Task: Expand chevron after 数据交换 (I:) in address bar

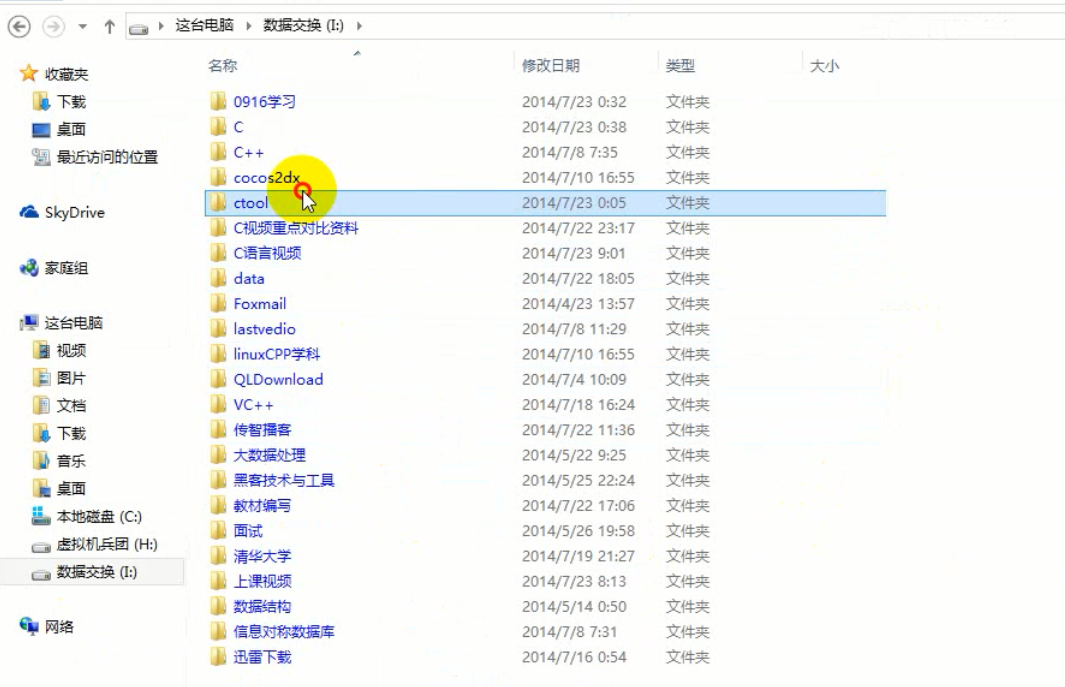Action: [359, 26]
